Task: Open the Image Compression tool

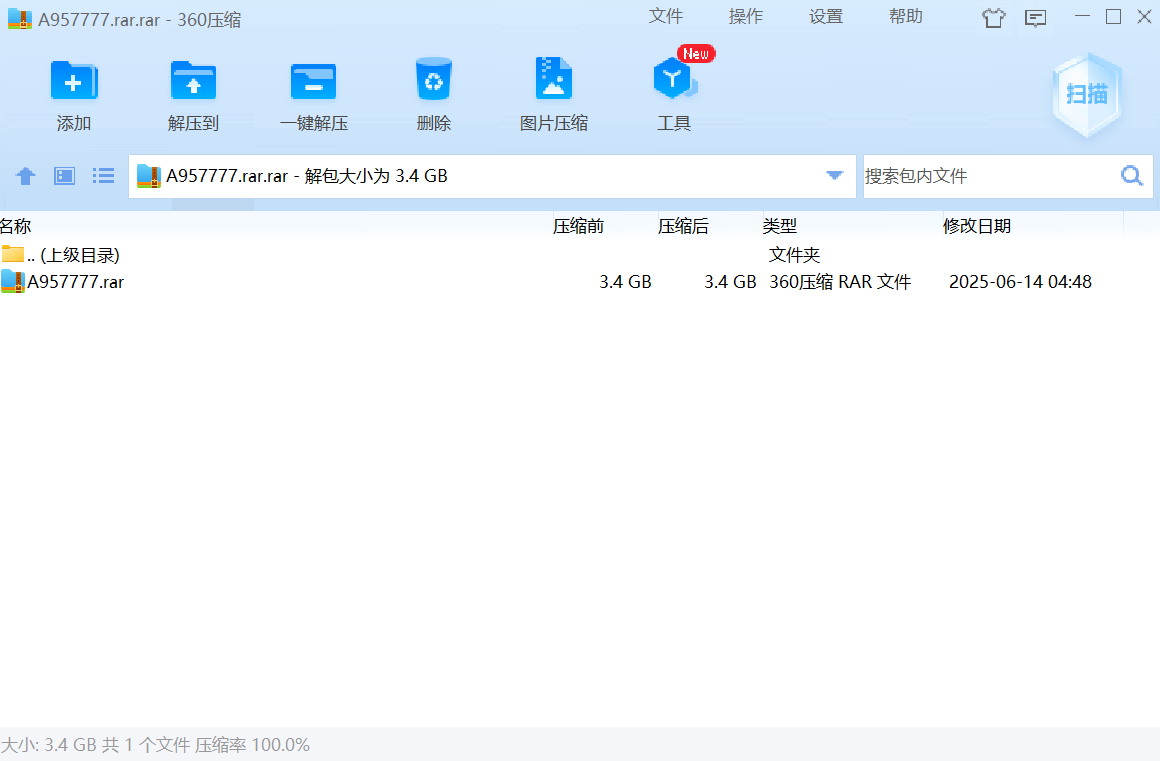Action: point(553,82)
